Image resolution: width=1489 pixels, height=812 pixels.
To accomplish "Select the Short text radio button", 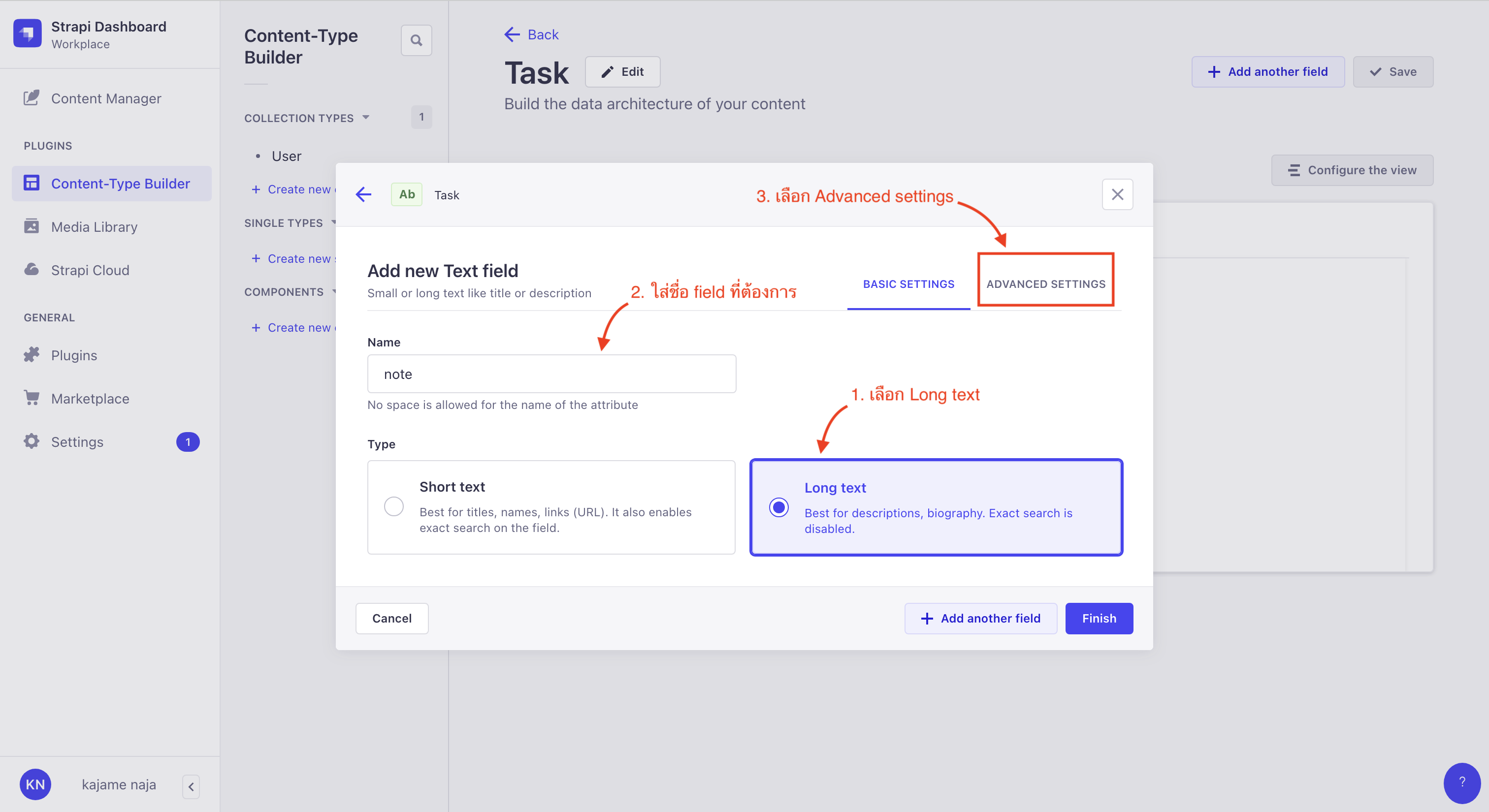I will tap(393, 506).
